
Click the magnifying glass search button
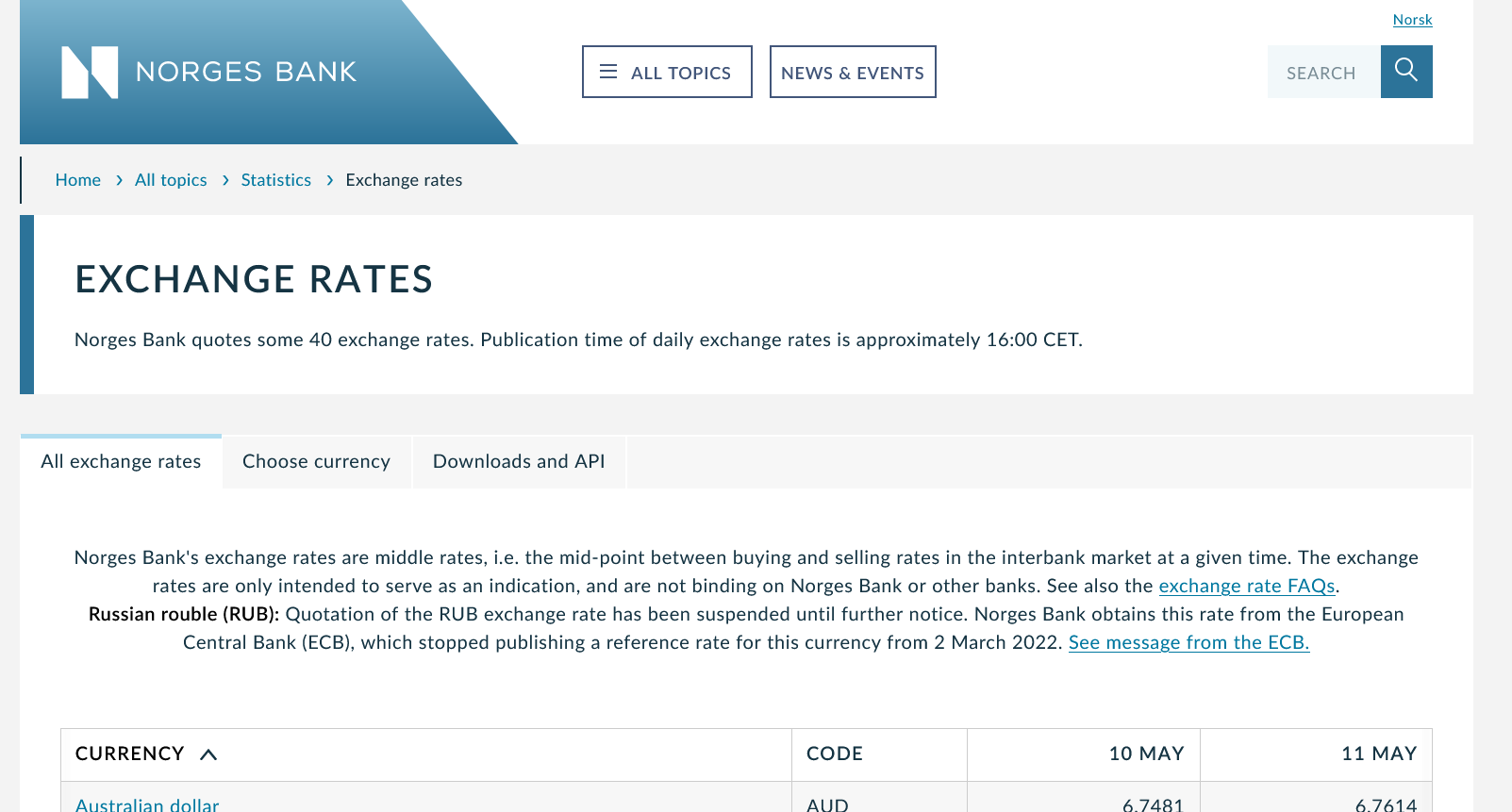tap(1405, 72)
